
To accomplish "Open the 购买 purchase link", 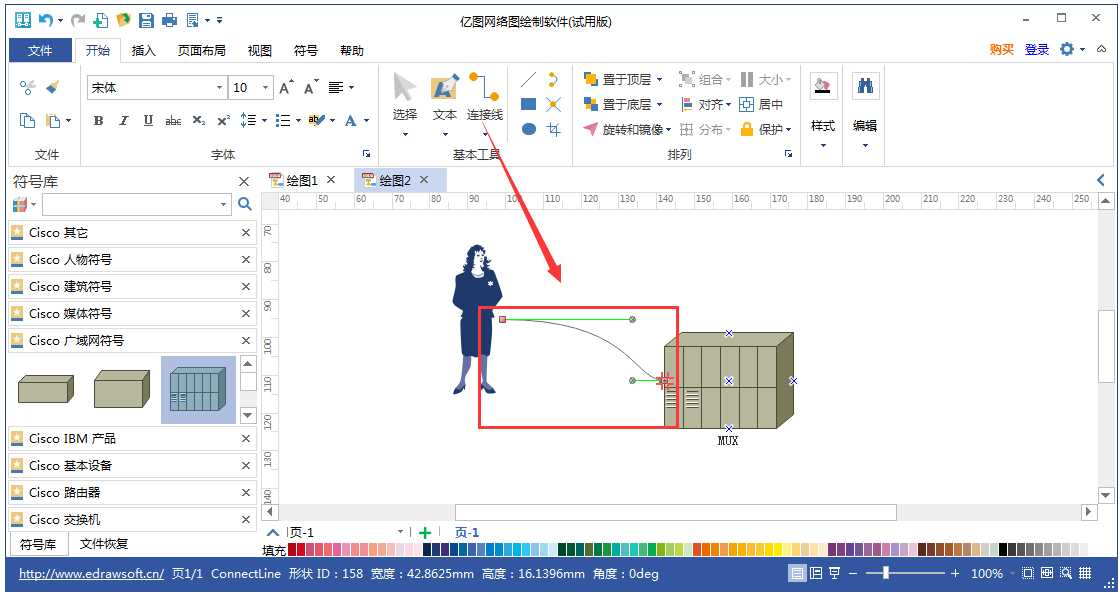I will point(1002,49).
